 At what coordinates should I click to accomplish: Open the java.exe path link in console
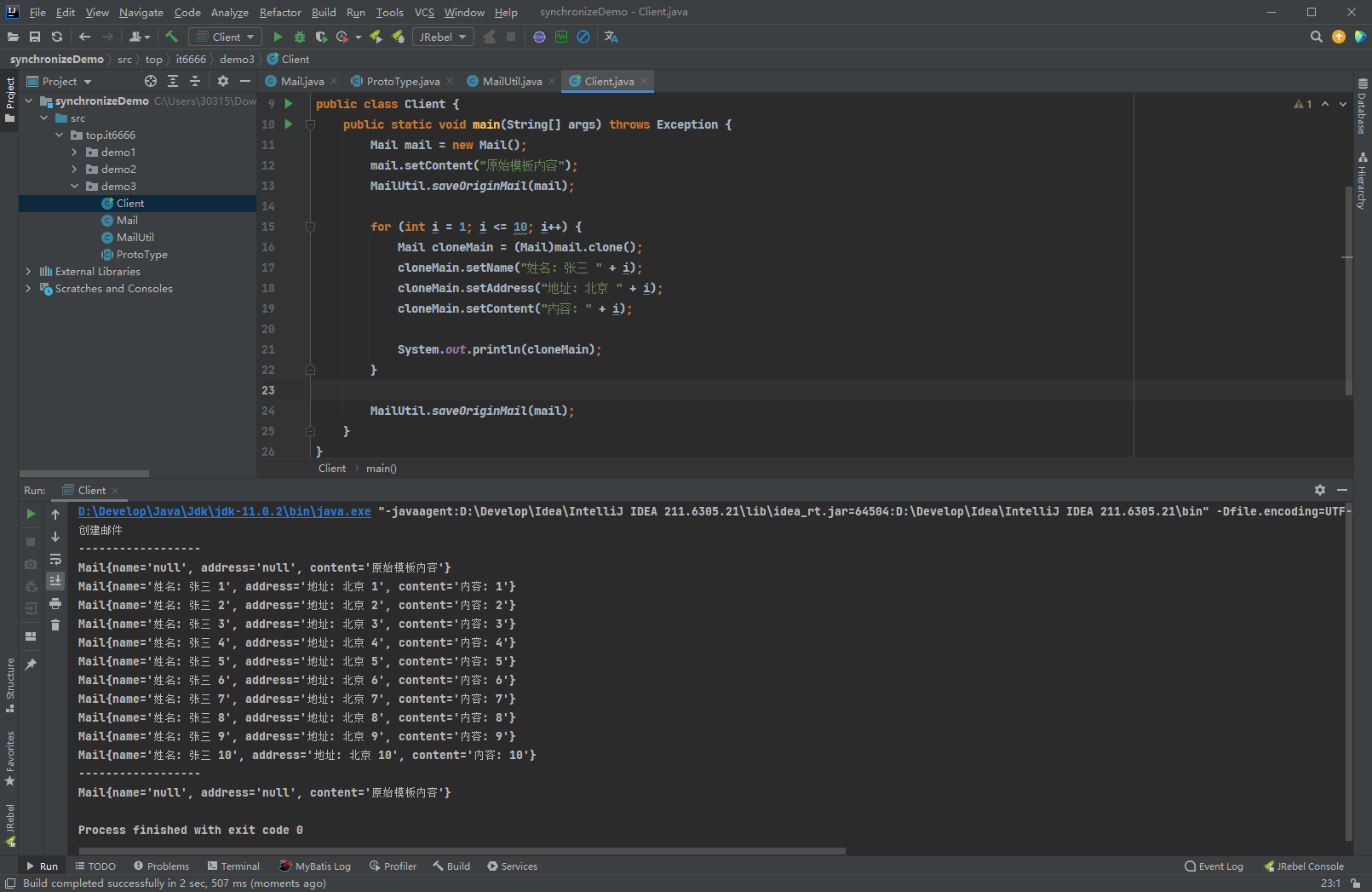[x=224, y=511]
